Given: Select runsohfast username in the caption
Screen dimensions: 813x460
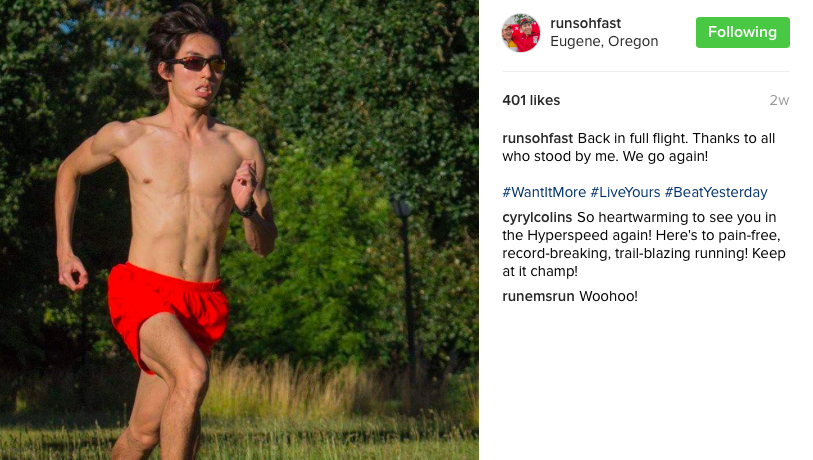Looking at the screenshot, I should [x=537, y=138].
